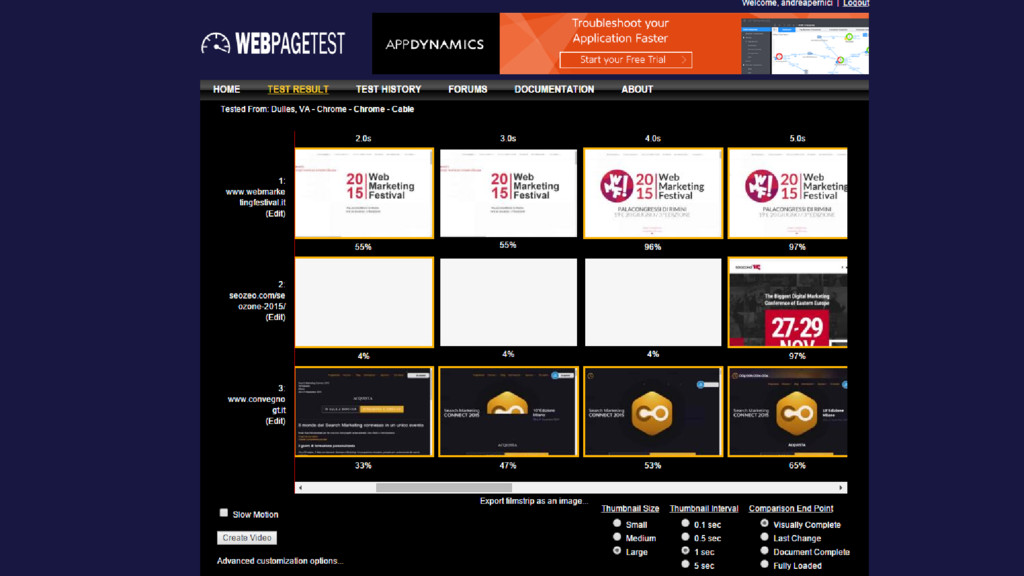Click webmarketingfestival thumbnail at 4.0s
The height and width of the screenshot is (576, 1024).
click(652, 193)
